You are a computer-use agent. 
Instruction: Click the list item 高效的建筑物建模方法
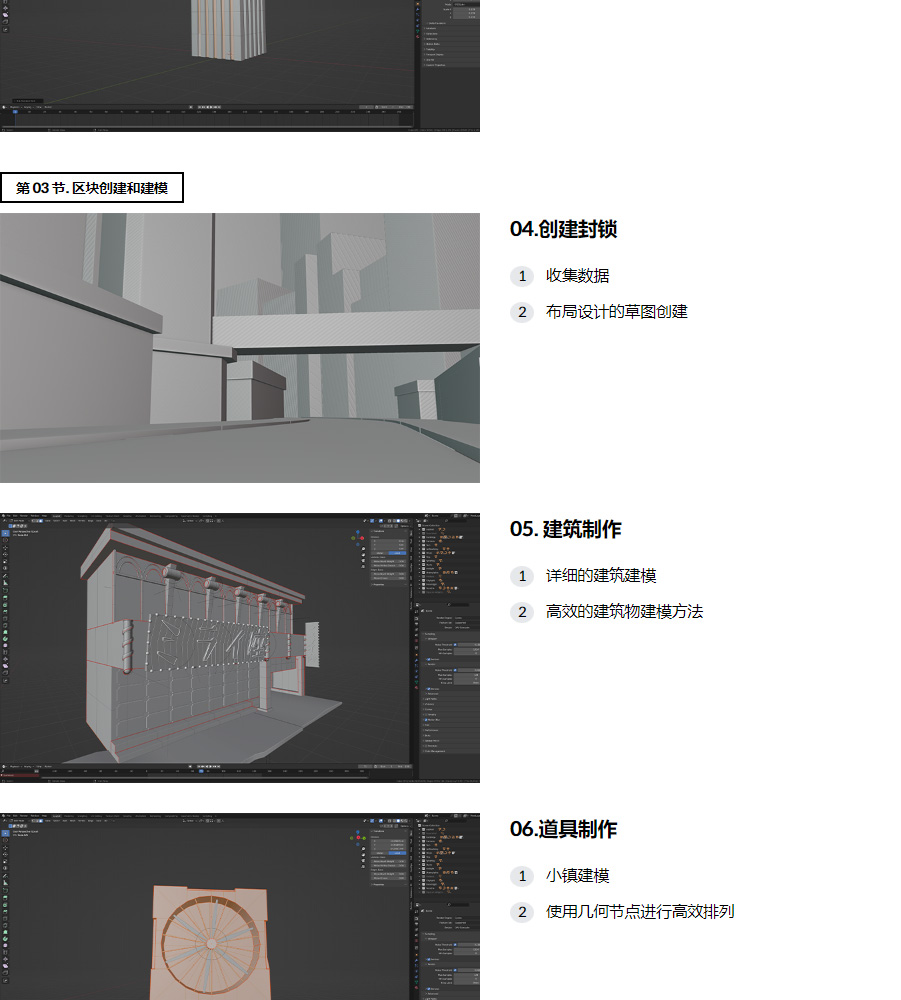[624, 612]
